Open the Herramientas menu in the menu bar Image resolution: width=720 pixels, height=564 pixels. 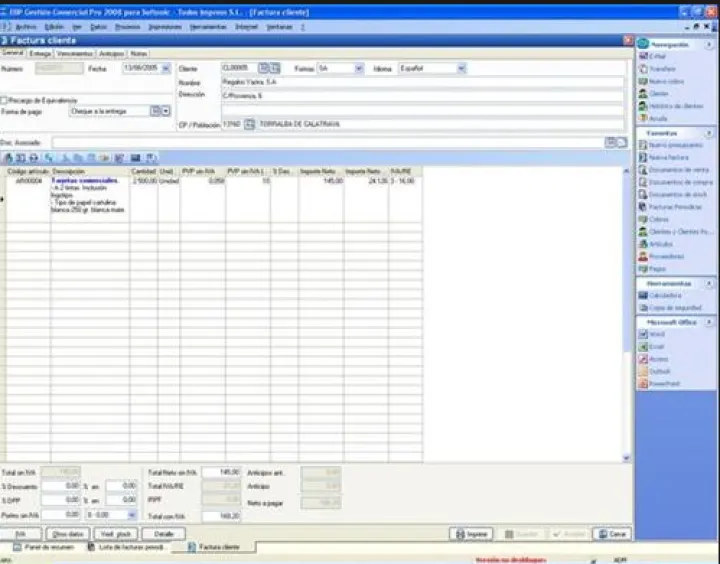[x=208, y=27]
